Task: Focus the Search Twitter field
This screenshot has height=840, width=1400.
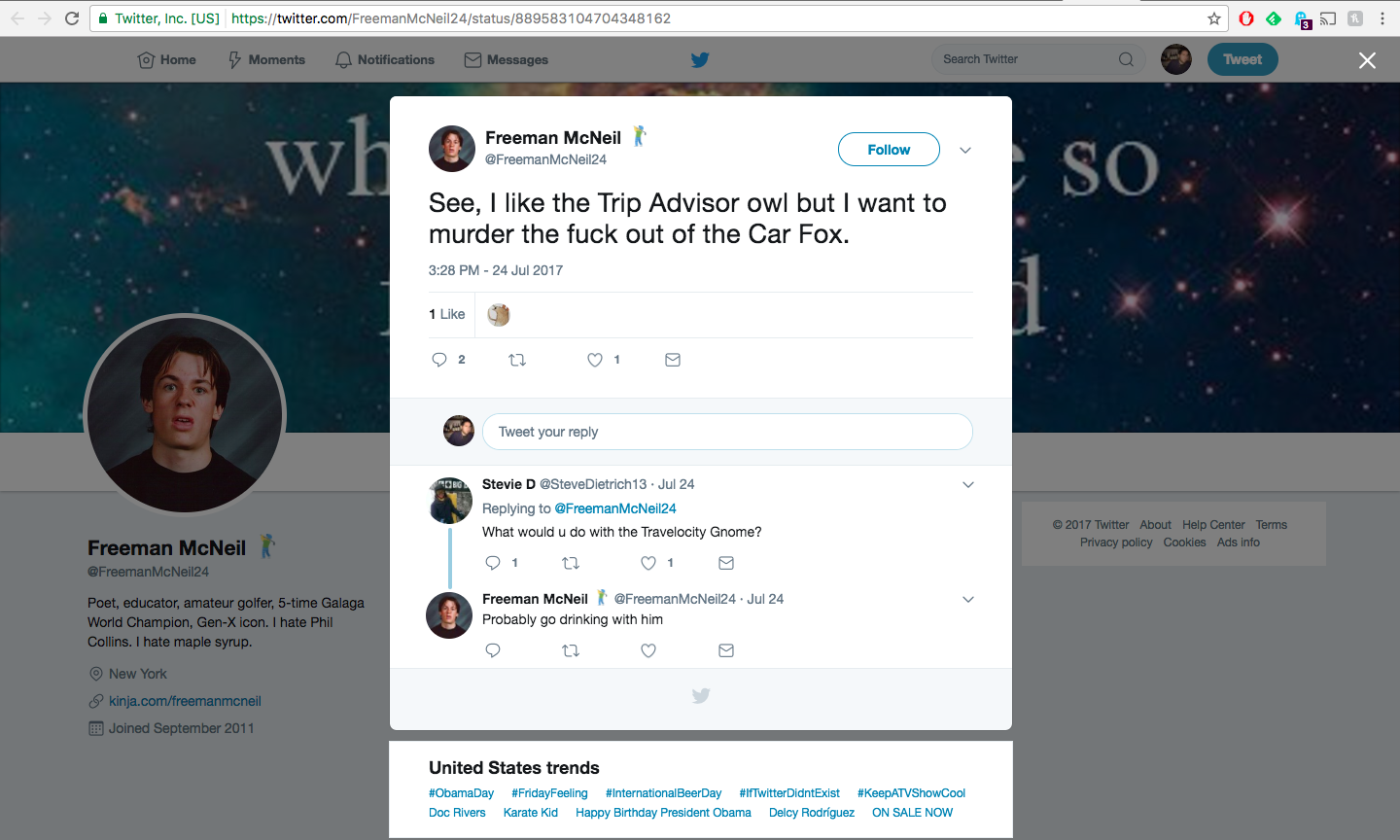Action: click(1038, 59)
